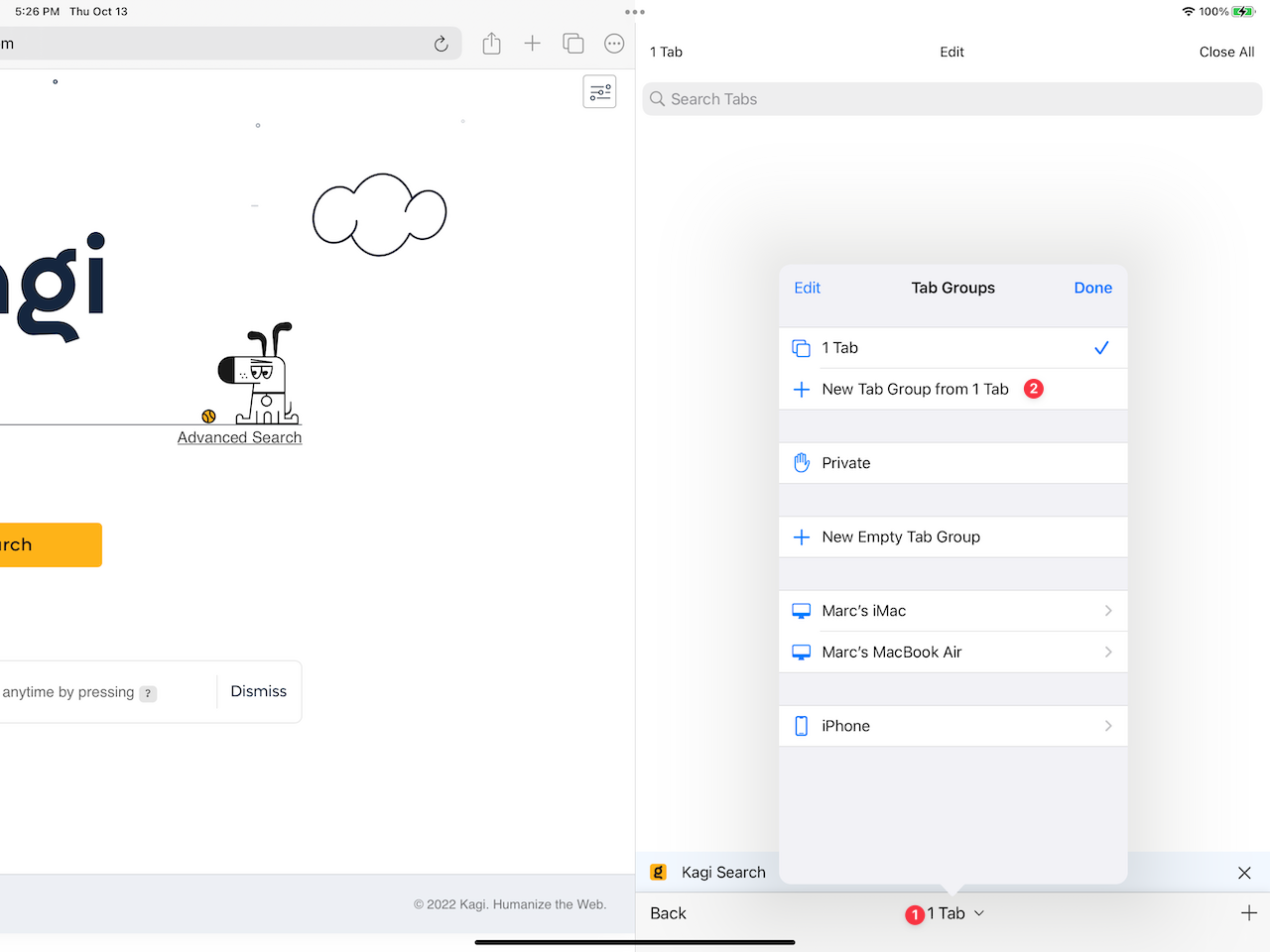Tap Edit in the Tab Groups header
Image resolution: width=1270 pixels, height=952 pixels.
[807, 288]
